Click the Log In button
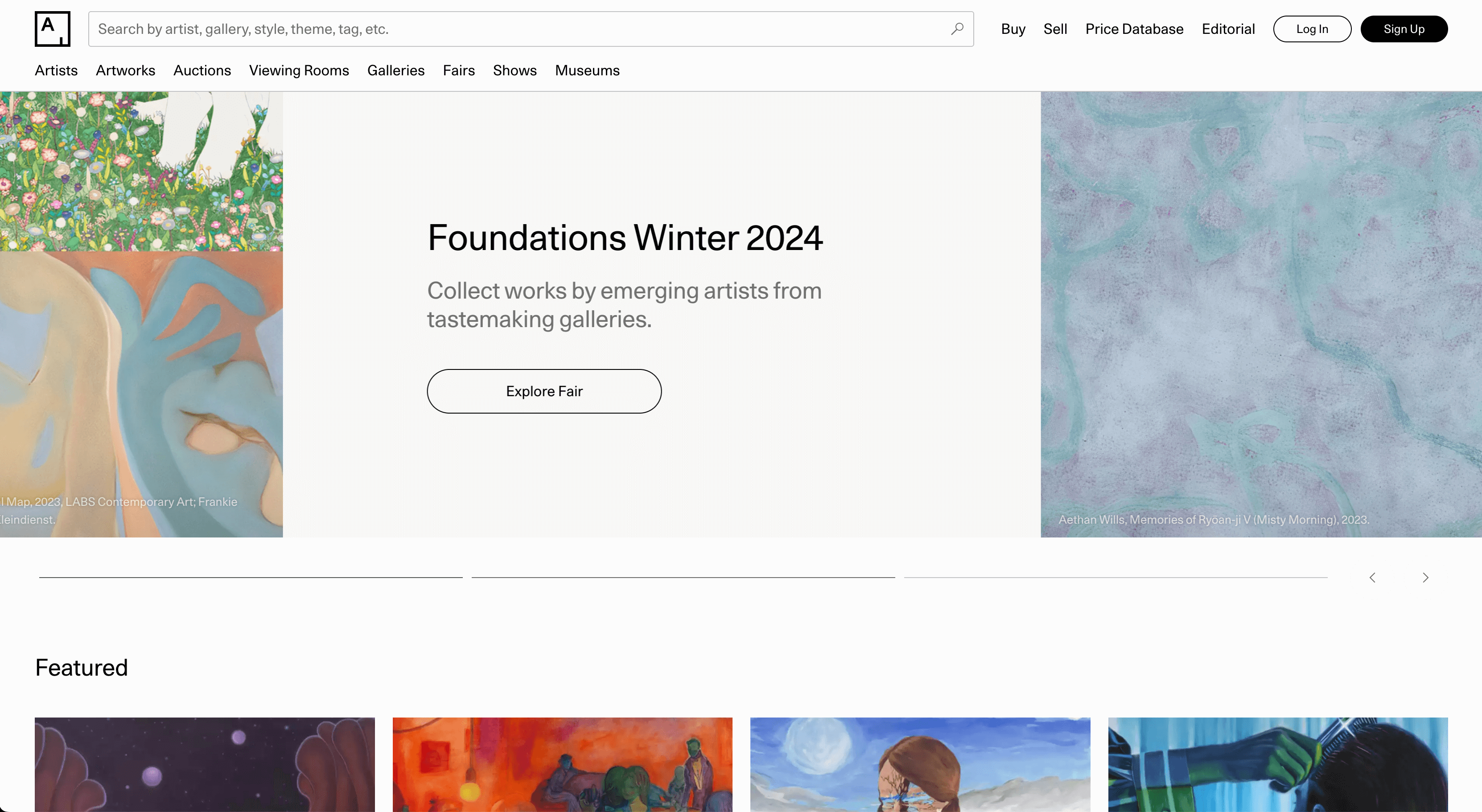Screen dimensions: 1482x812 tap(1312, 29)
